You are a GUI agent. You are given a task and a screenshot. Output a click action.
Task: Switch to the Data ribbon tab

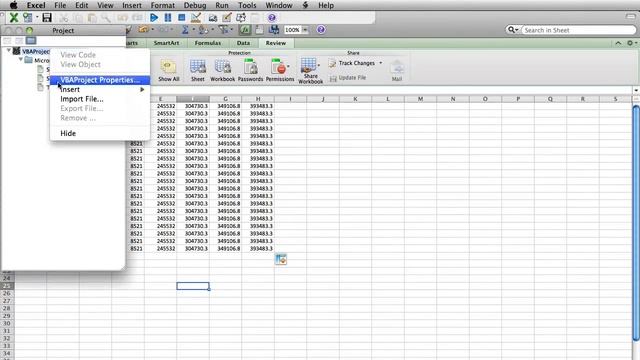click(x=243, y=43)
